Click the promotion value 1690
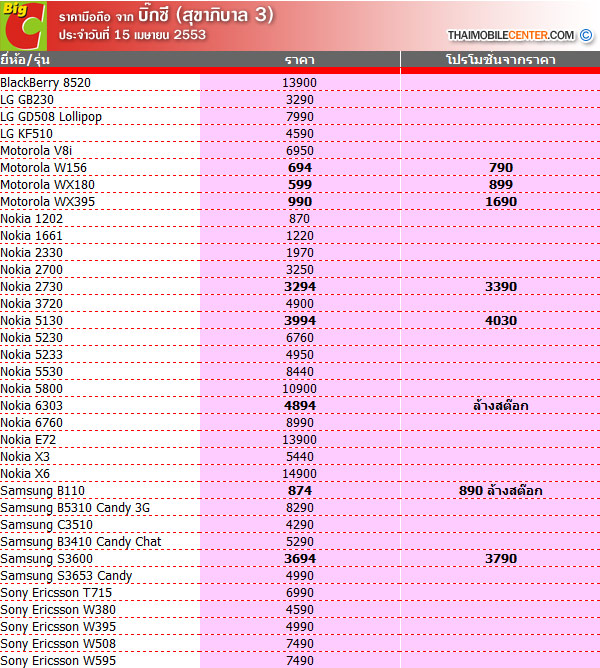The height and width of the screenshot is (668, 600). (501, 202)
